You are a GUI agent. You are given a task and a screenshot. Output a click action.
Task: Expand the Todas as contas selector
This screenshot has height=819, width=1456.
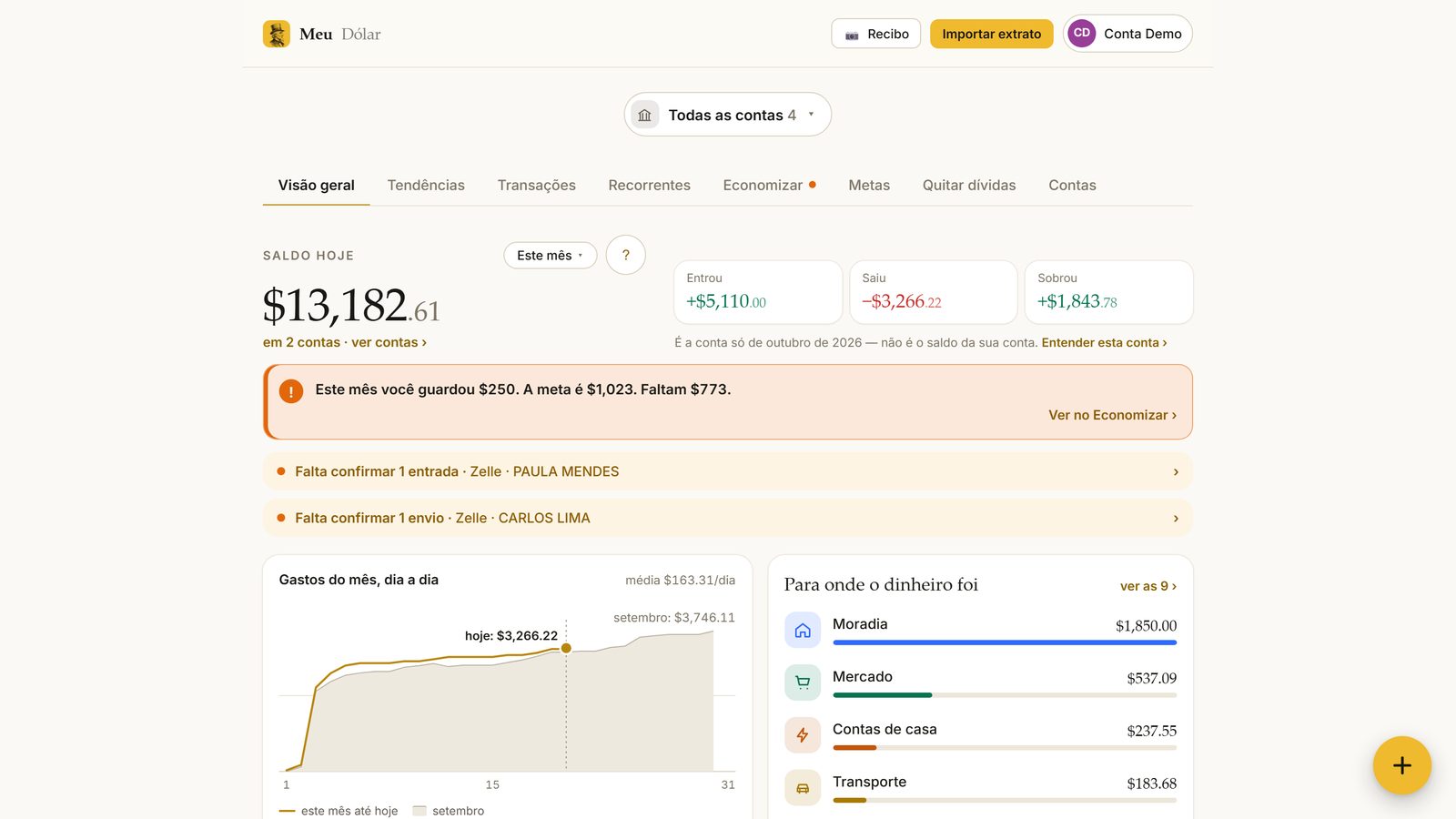tap(727, 115)
